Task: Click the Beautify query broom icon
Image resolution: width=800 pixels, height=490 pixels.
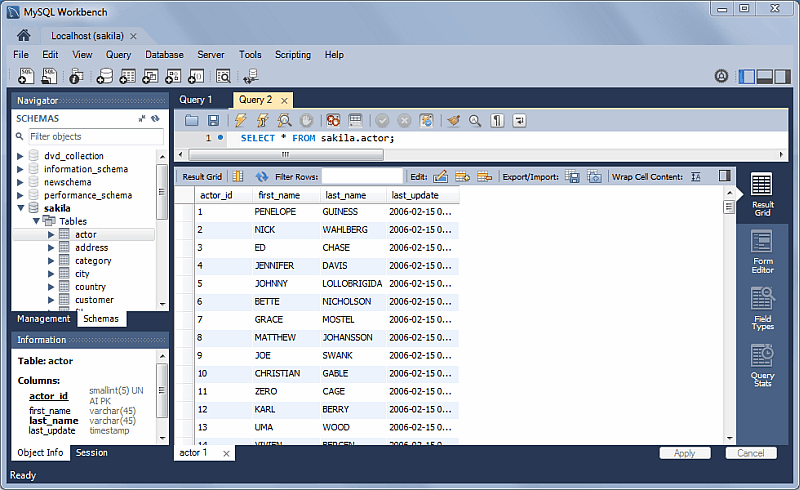Action: (x=453, y=120)
